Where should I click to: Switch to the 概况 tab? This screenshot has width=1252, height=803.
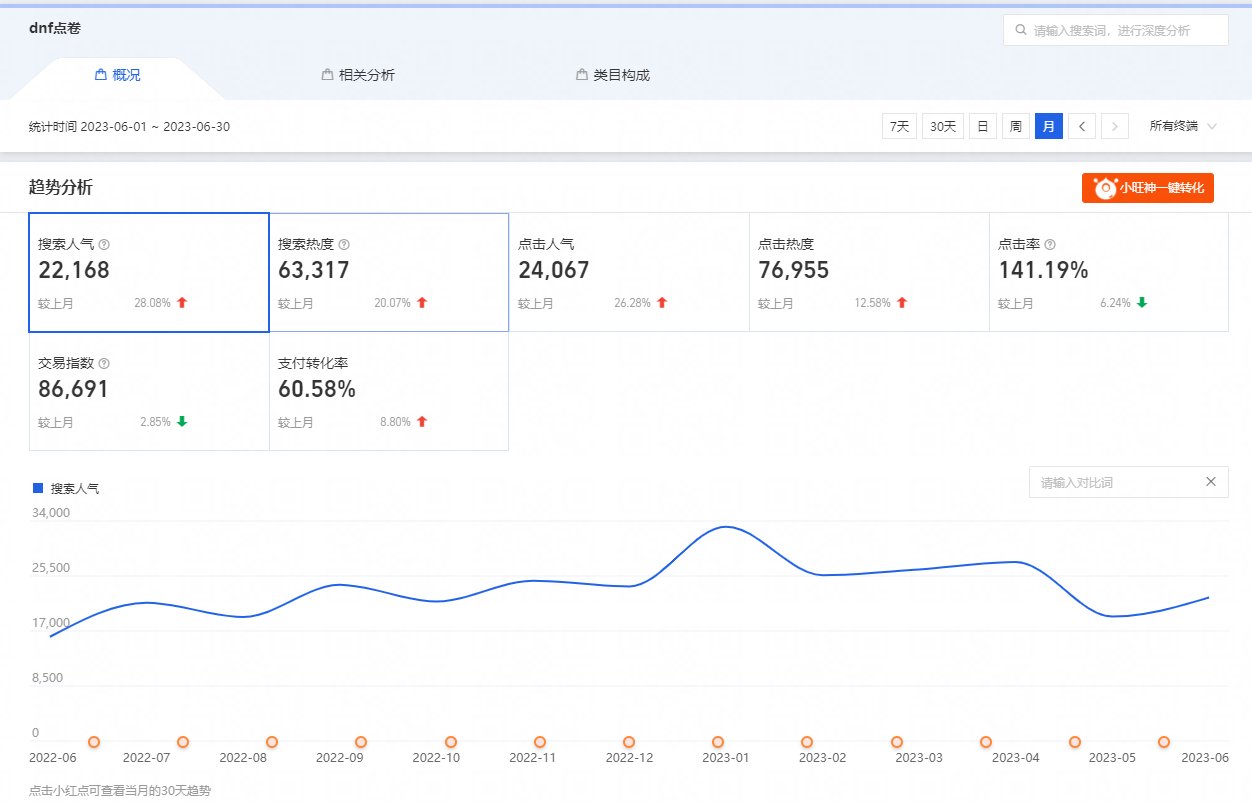coord(117,75)
